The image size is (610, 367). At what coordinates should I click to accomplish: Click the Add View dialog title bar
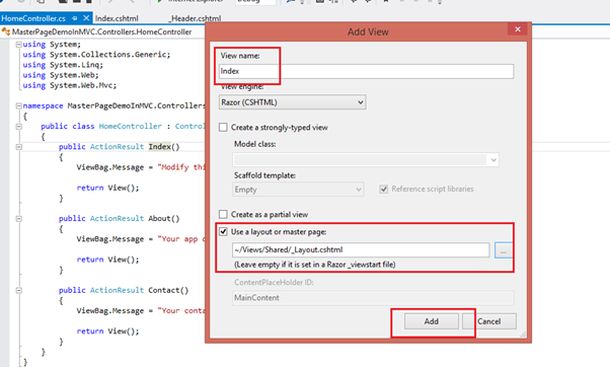click(x=368, y=32)
